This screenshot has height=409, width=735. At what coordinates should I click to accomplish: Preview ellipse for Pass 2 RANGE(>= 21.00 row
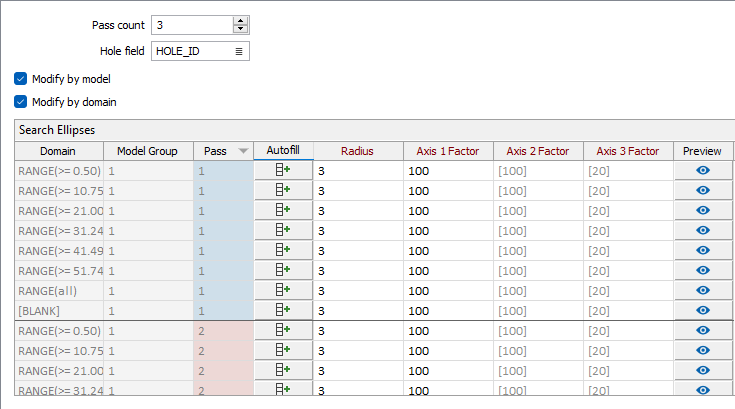tap(703, 370)
